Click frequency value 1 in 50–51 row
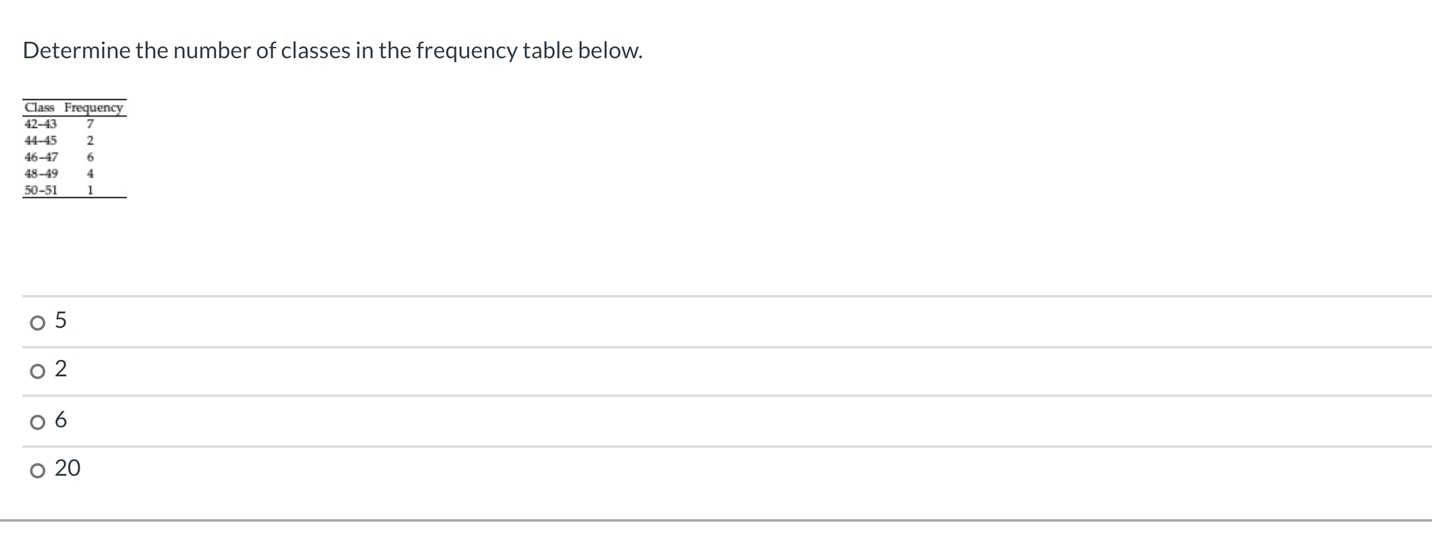 coord(90,190)
